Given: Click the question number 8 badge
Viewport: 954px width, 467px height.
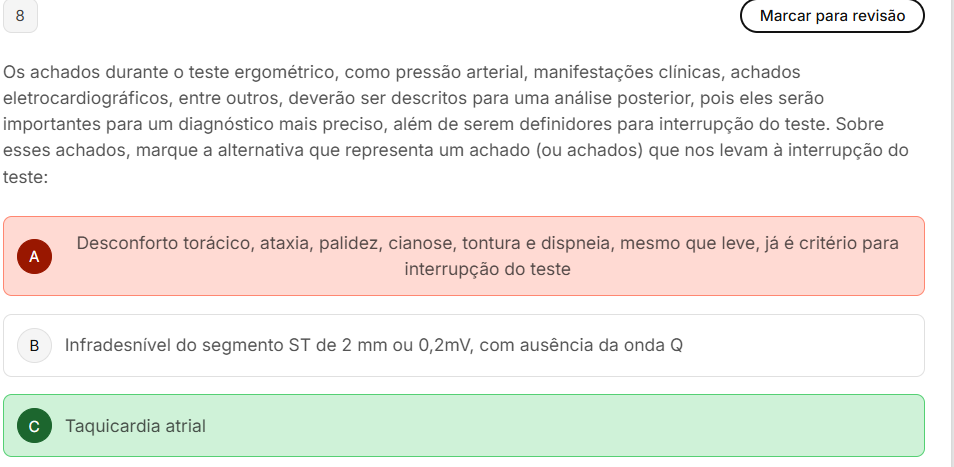Looking at the screenshot, I should point(21,16).
